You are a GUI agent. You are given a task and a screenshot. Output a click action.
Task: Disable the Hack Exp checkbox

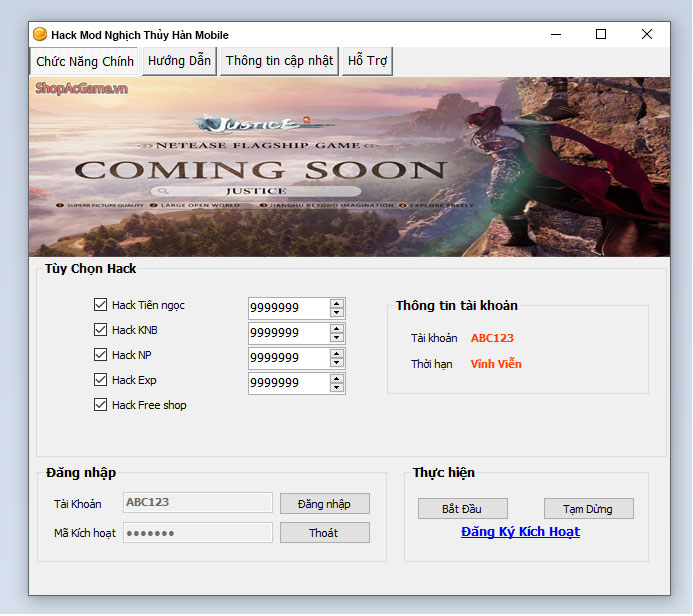pos(100,380)
